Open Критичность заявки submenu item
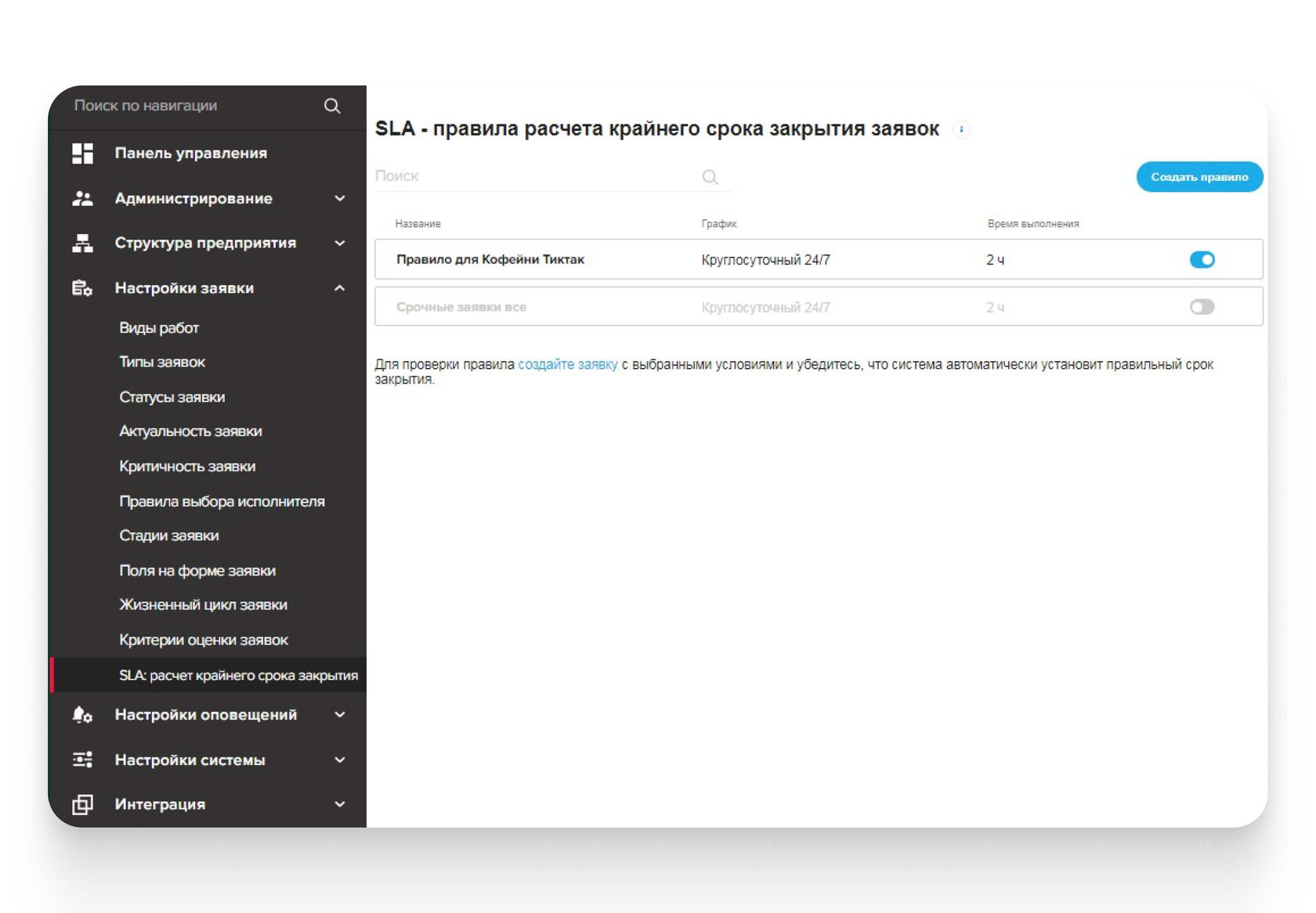The height and width of the screenshot is (913, 1316). pos(187,466)
